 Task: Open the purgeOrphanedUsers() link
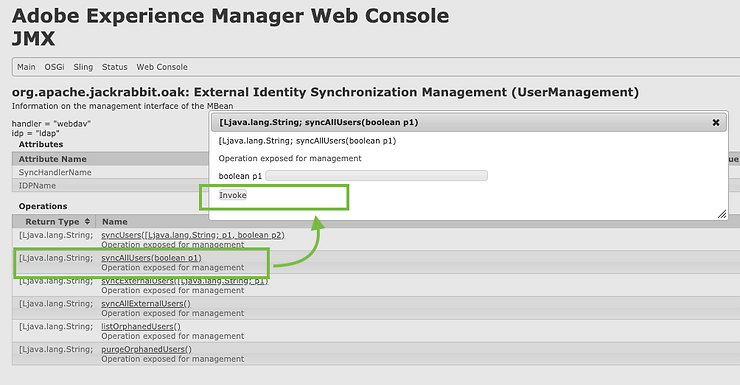tap(147, 350)
